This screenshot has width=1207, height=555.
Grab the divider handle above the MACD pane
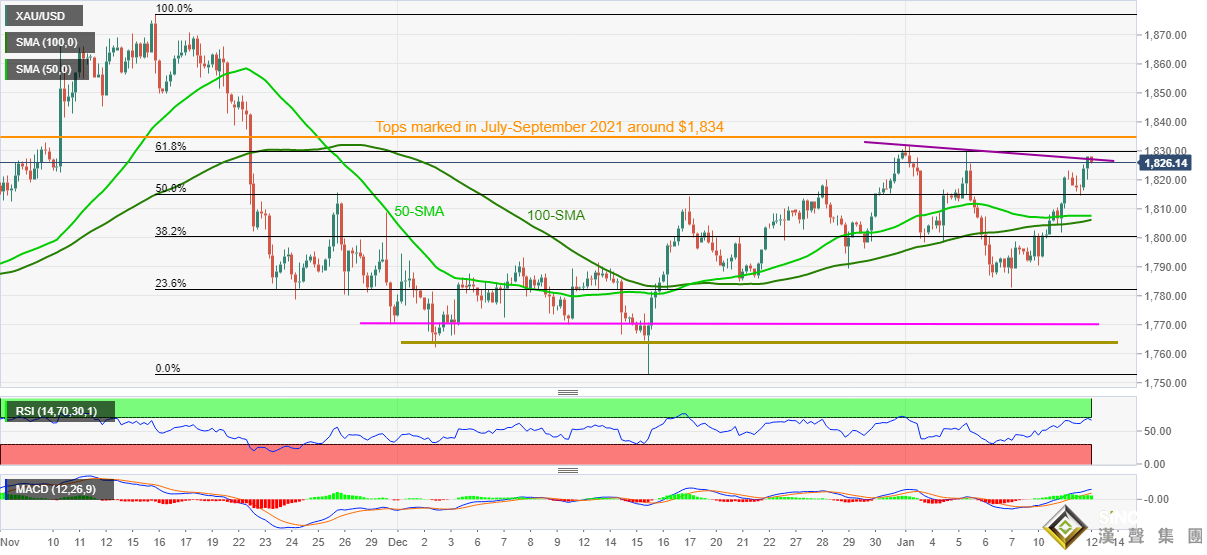point(568,470)
